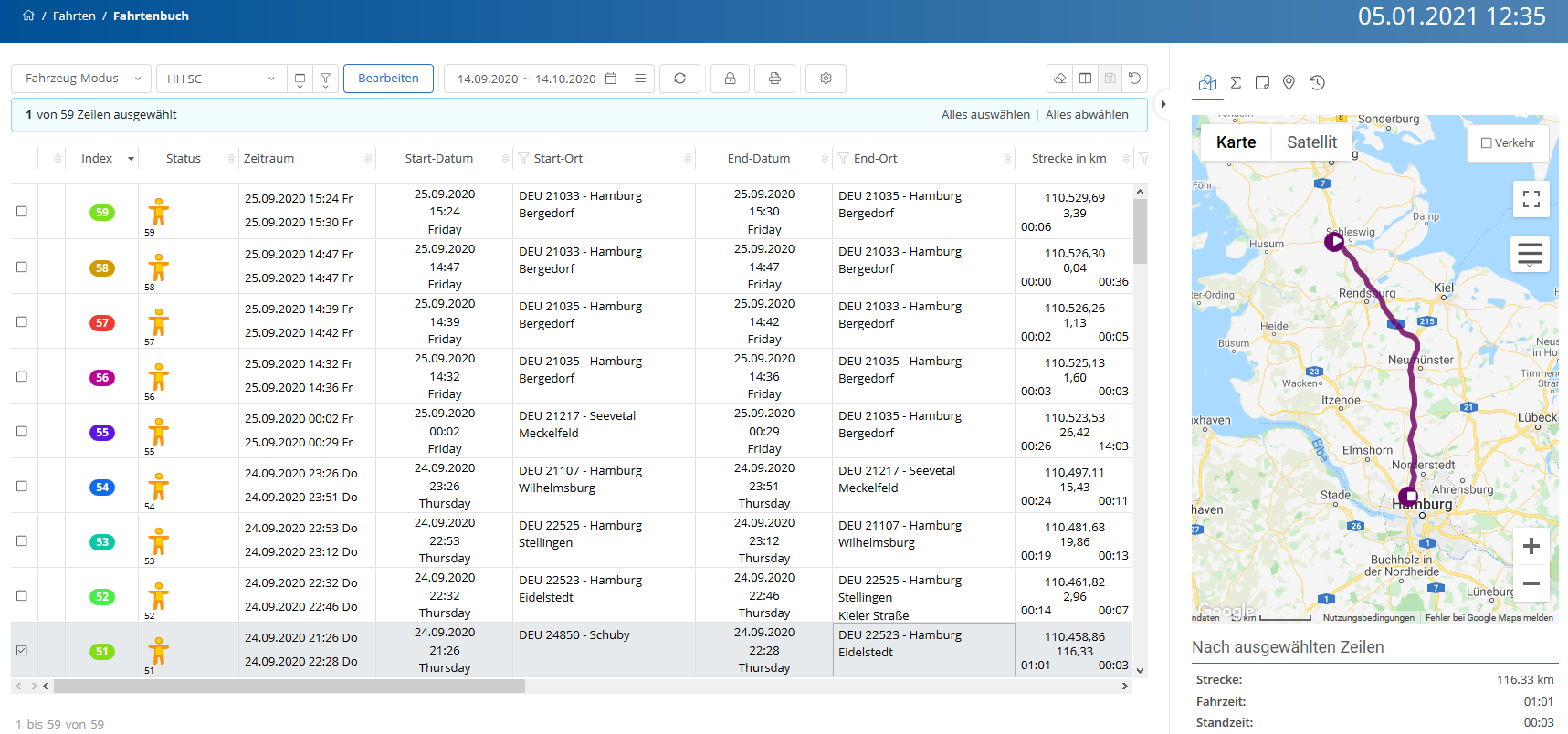Click the map zoom in plus button
The image size is (1568, 734).
click(x=1531, y=547)
